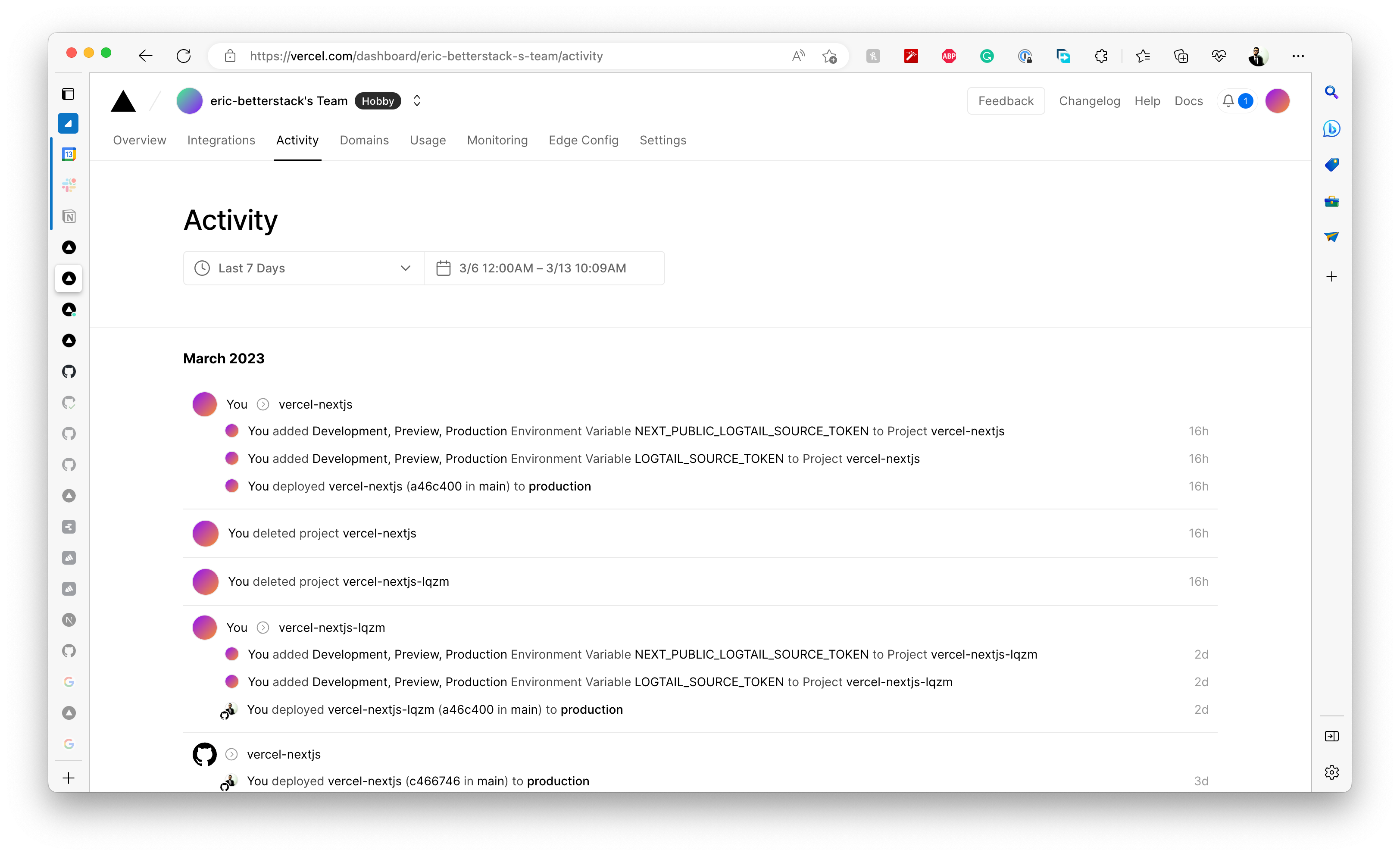
Task: Switch to the Slack vertical tab
Action: pyautogui.click(x=69, y=185)
